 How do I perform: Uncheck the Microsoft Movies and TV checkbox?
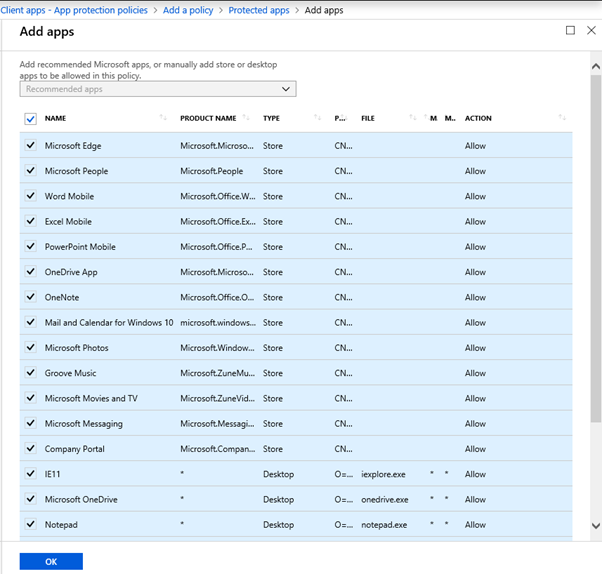pyautogui.click(x=31, y=398)
